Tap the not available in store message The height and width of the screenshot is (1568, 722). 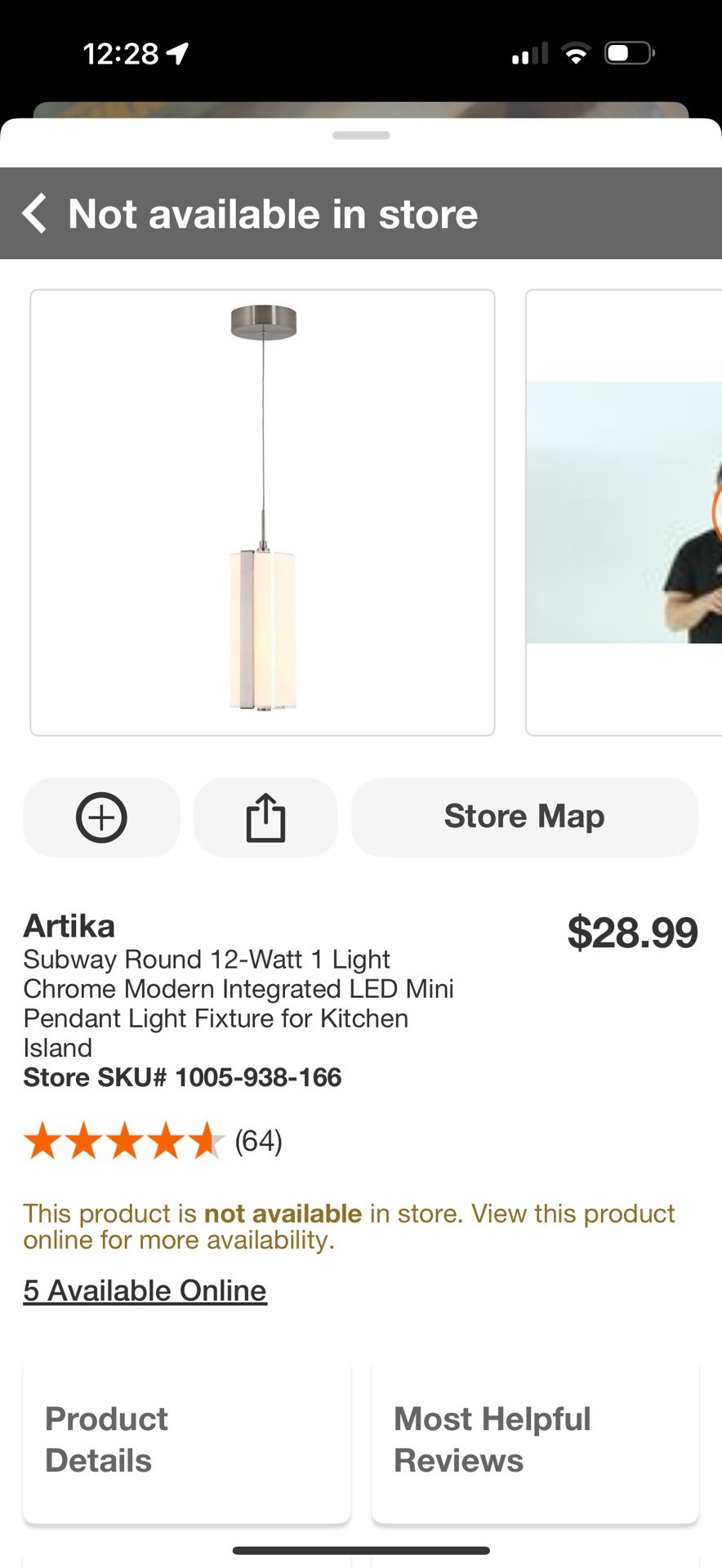click(x=349, y=1227)
